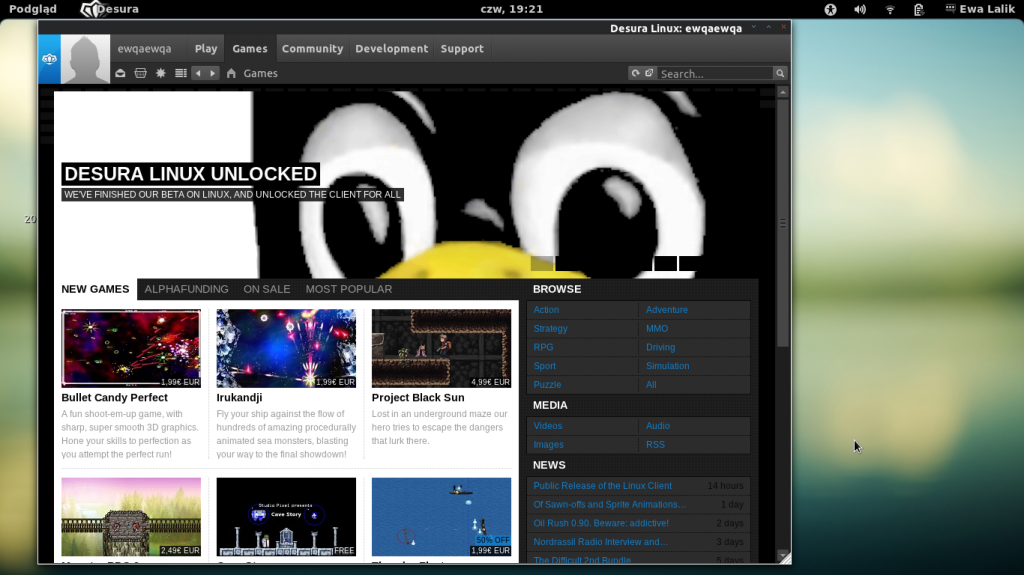Click the starburst updates icon
This screenshot has width=1024, height=575.
click(161, 73)
